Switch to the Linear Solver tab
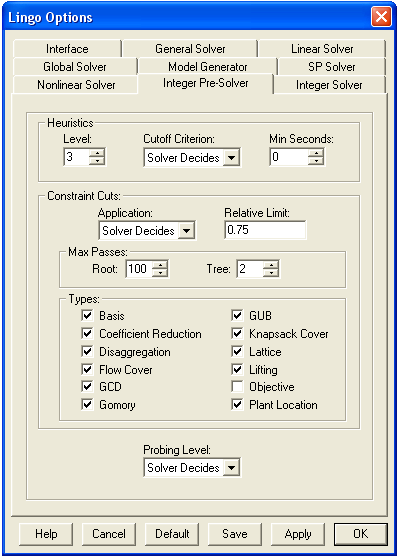Image resolution: width=399 pixels, height=556 pixels. point(322,49)
